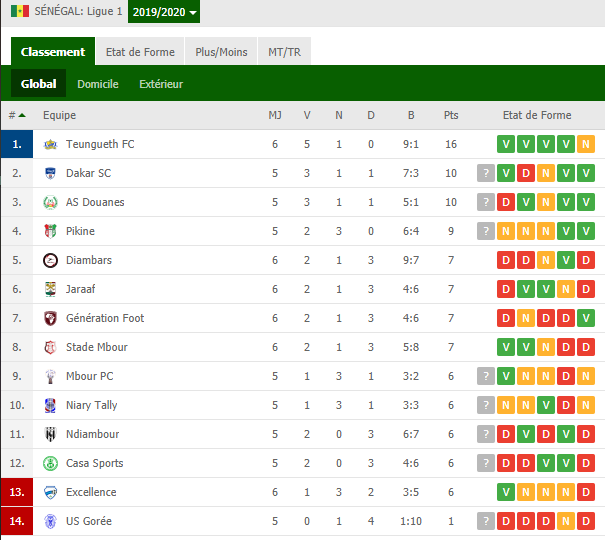Viewport: 605px width, 540px height.
Task: Click the Teungueth FC club crest
Action: click(x=50, y=144)
